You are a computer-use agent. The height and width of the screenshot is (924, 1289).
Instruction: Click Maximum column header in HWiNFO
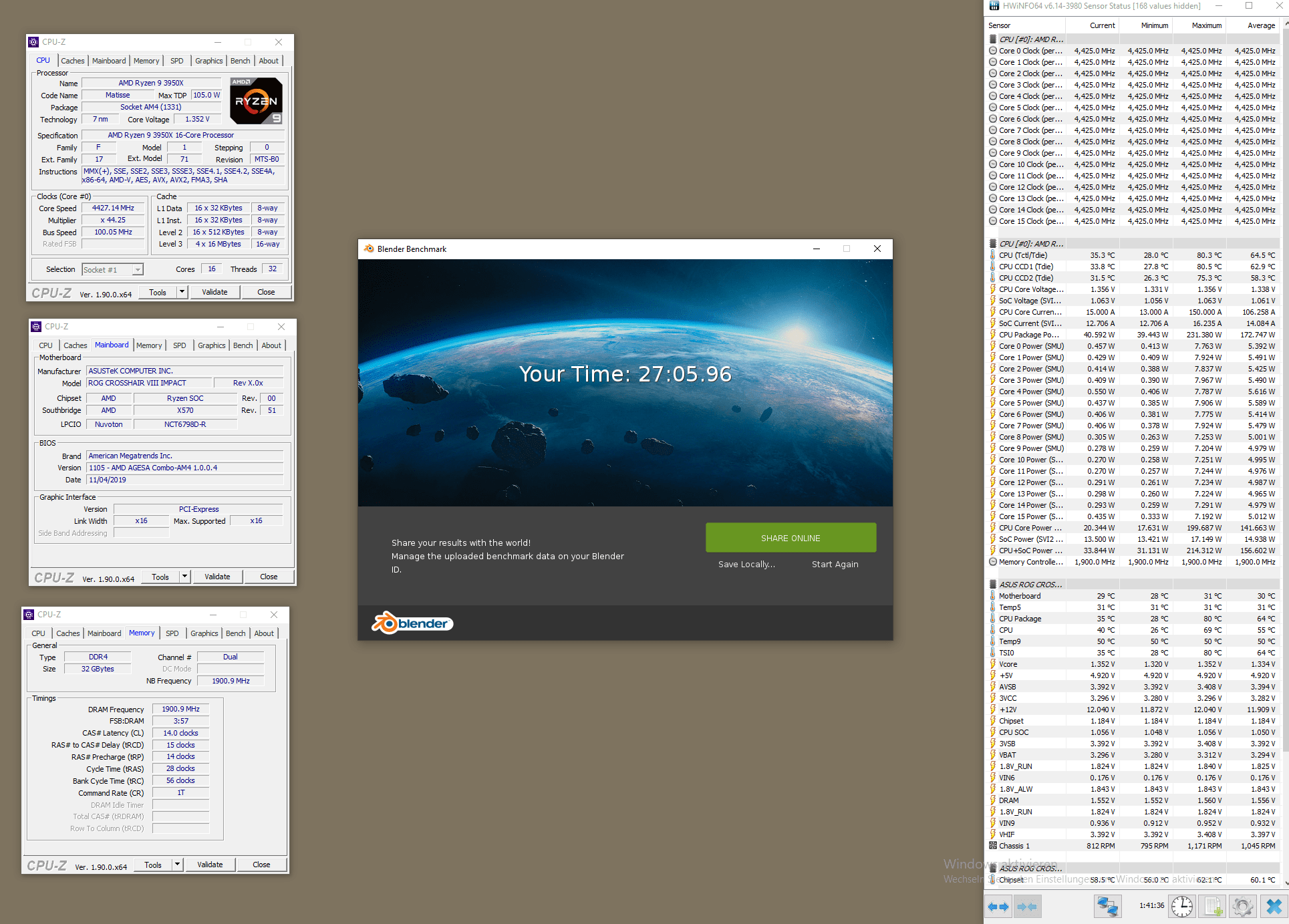pos(1206,25)
